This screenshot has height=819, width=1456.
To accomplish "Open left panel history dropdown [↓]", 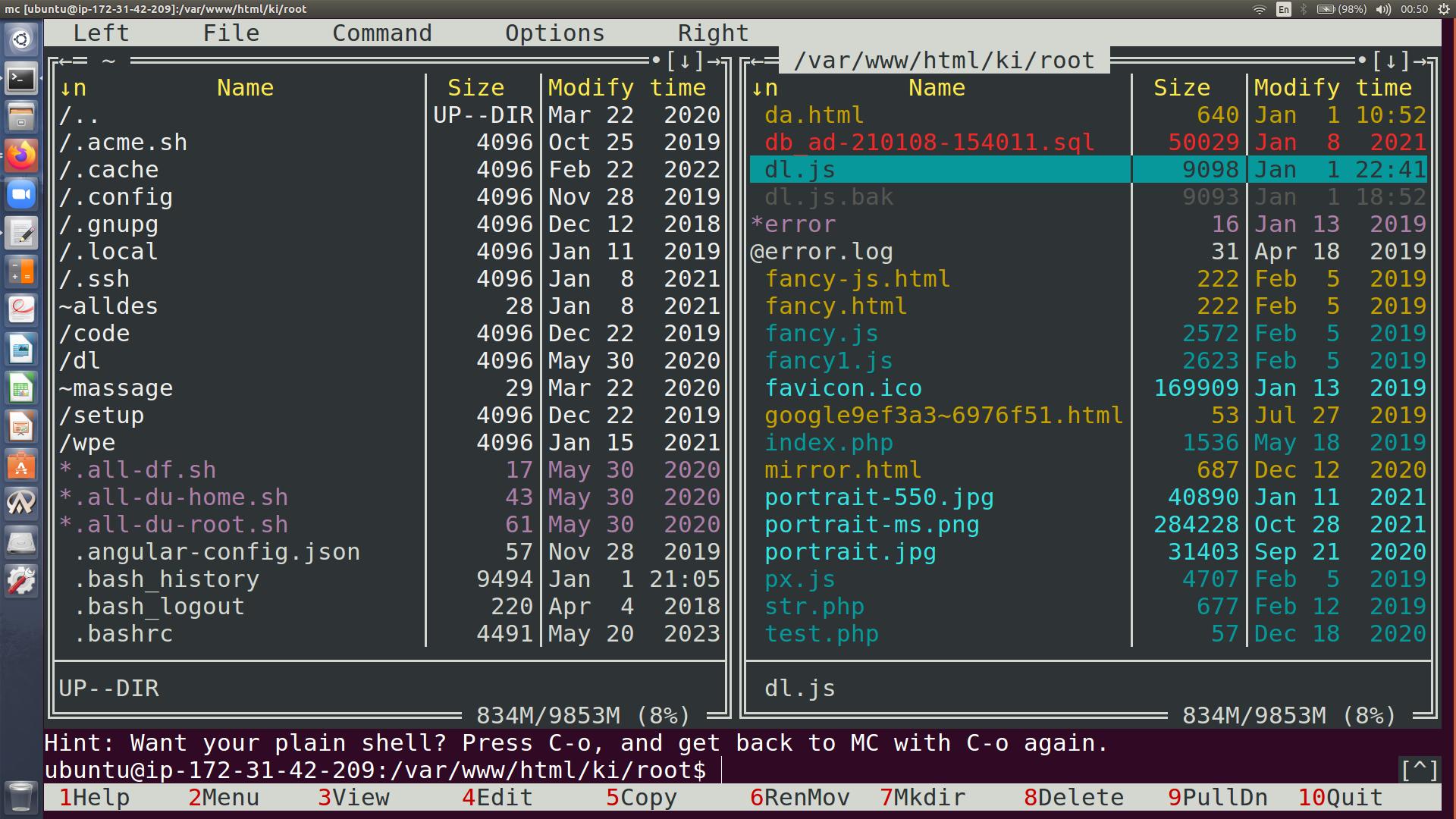I will [686, 61].
